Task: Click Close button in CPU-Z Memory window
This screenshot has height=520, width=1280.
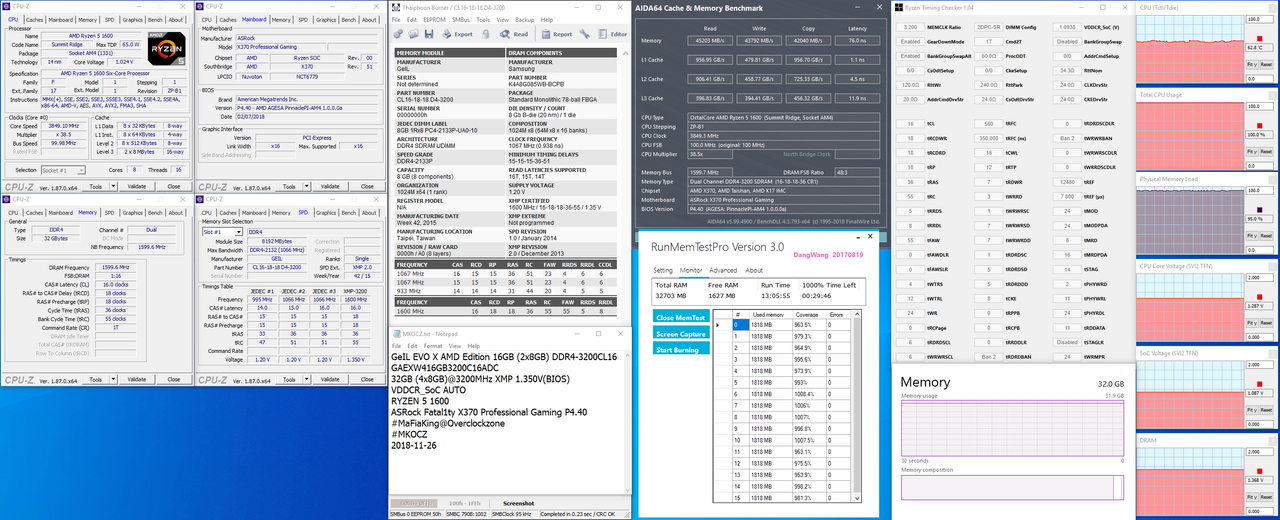Action: [x=176, y=381]
